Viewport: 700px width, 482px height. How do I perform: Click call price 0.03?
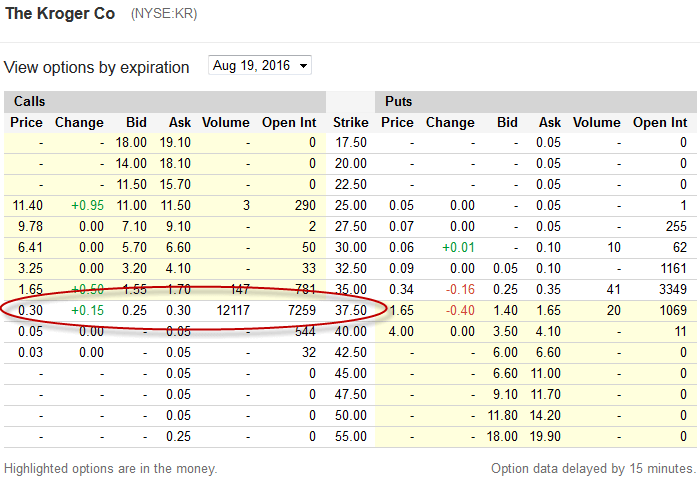(30, 352)
